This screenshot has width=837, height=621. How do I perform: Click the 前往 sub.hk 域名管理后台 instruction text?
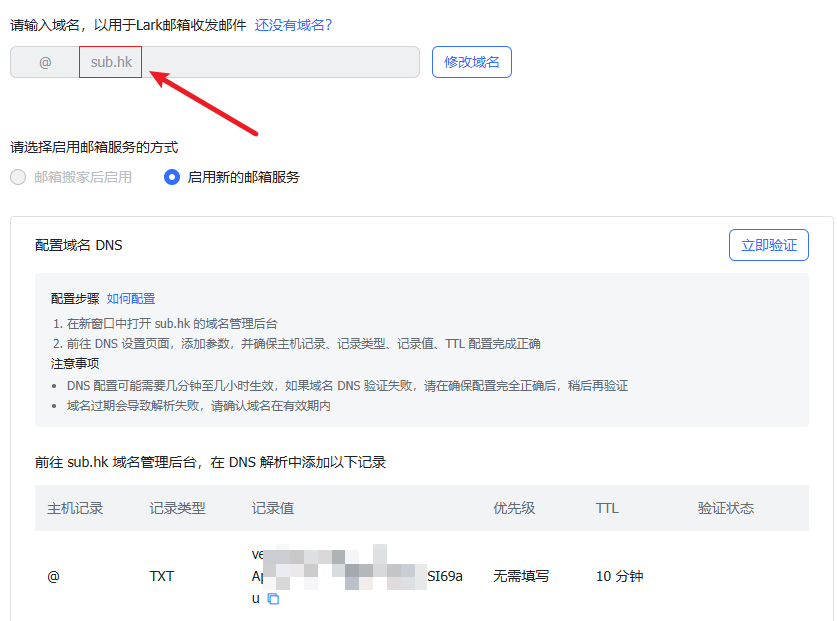[x=210, y=462]
